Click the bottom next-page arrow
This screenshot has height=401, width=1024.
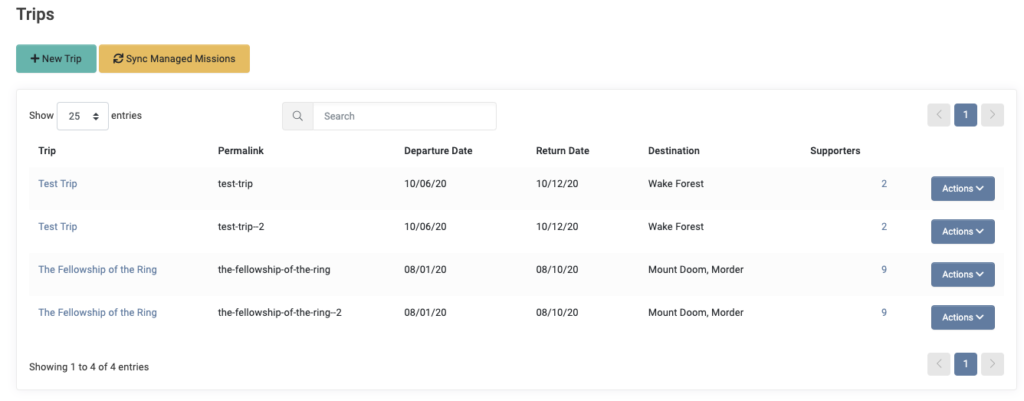992,364
